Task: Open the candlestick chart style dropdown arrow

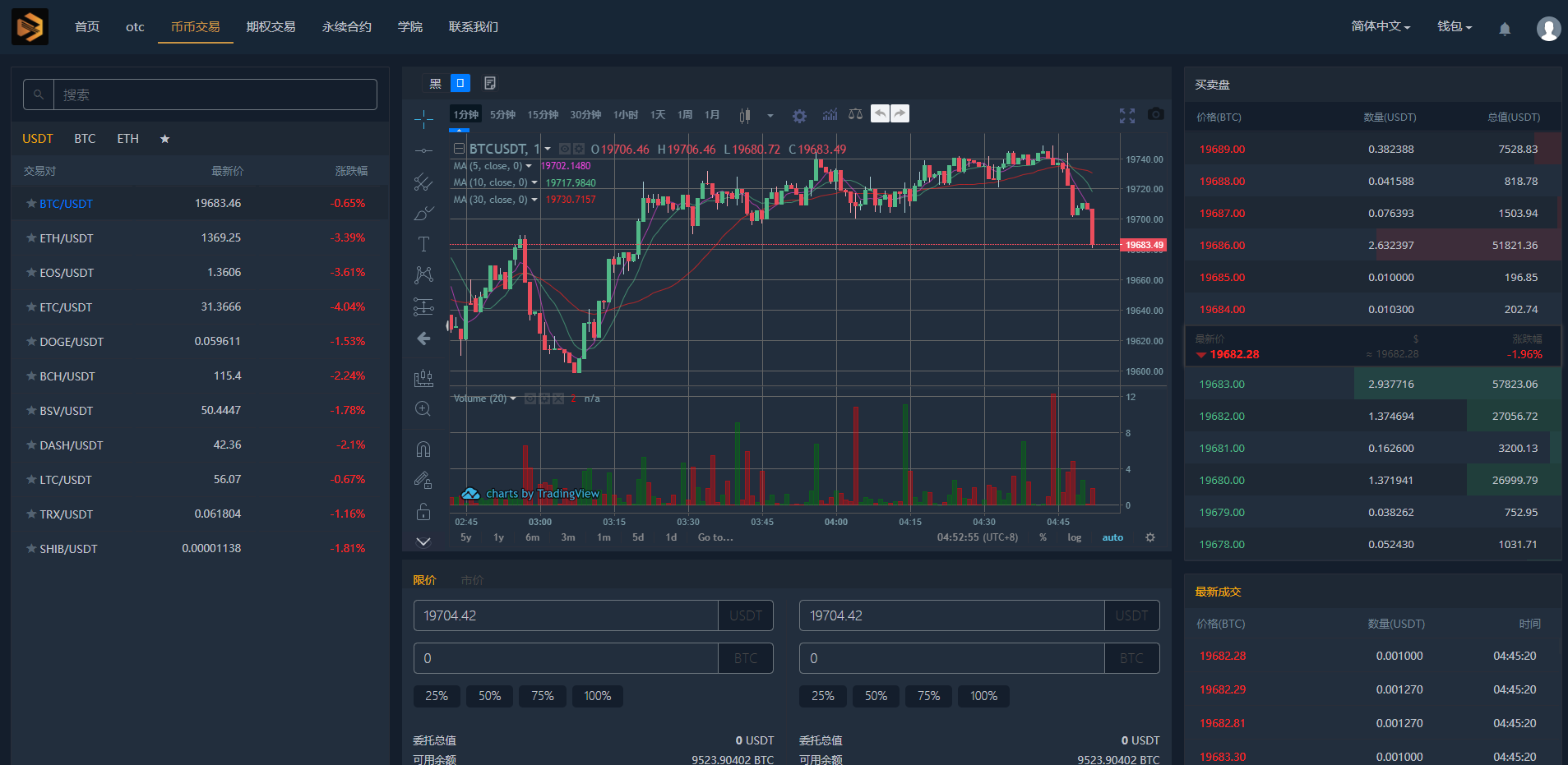Action: (770, 116)
